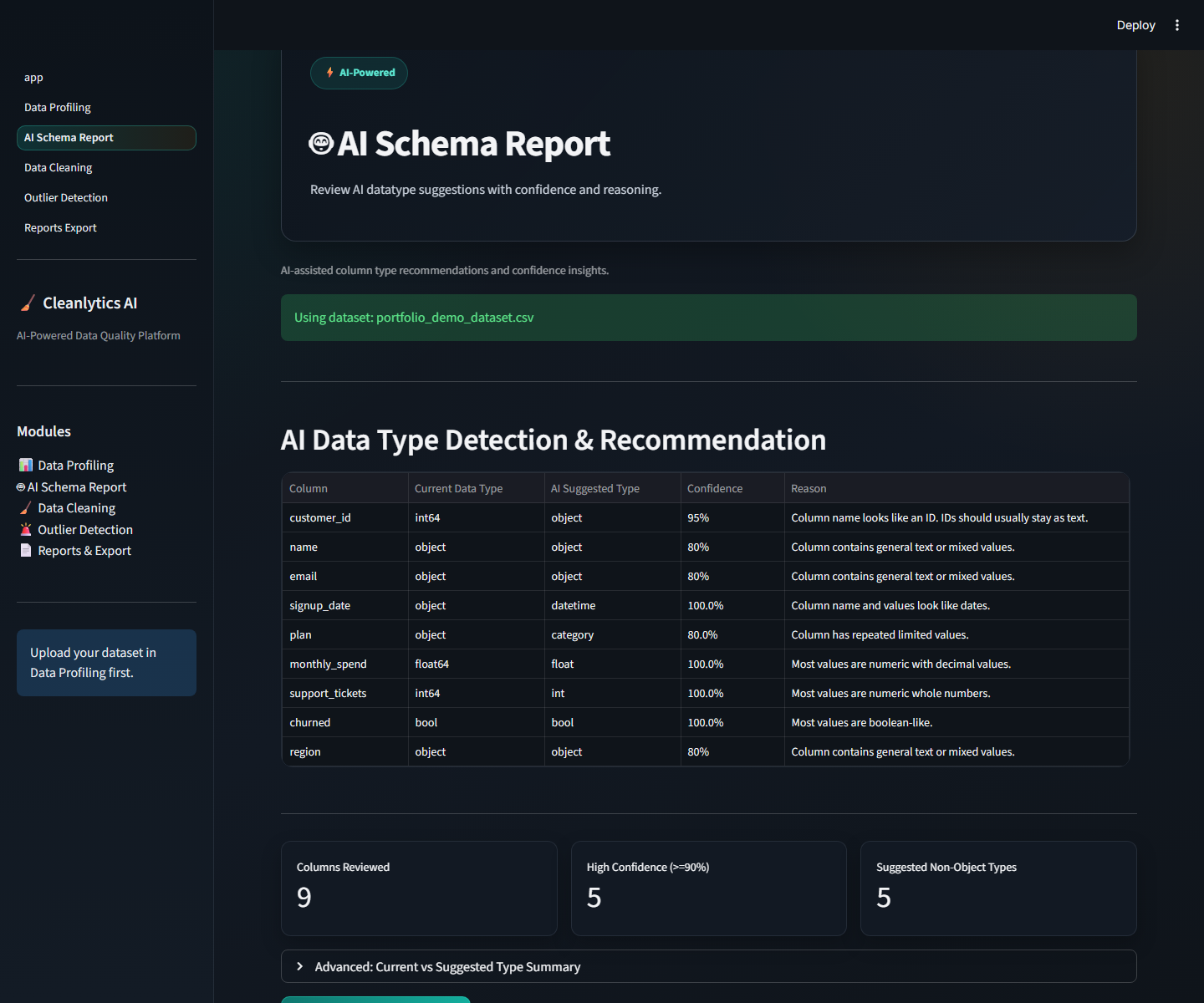Click reason 'Column has repeated limited values.'
This screenshot has width=1204, height=1003.
point(957,634)
